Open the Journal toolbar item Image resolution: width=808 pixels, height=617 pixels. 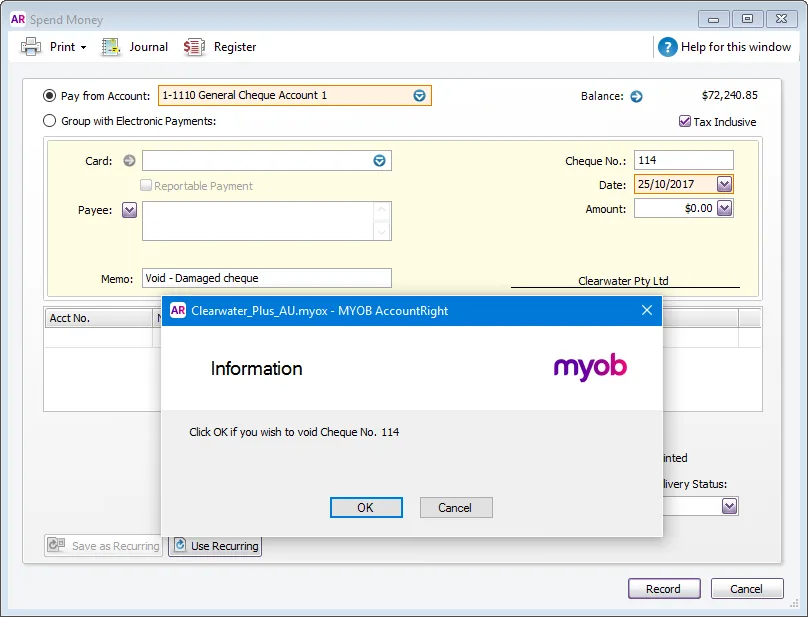coord(148,47)
